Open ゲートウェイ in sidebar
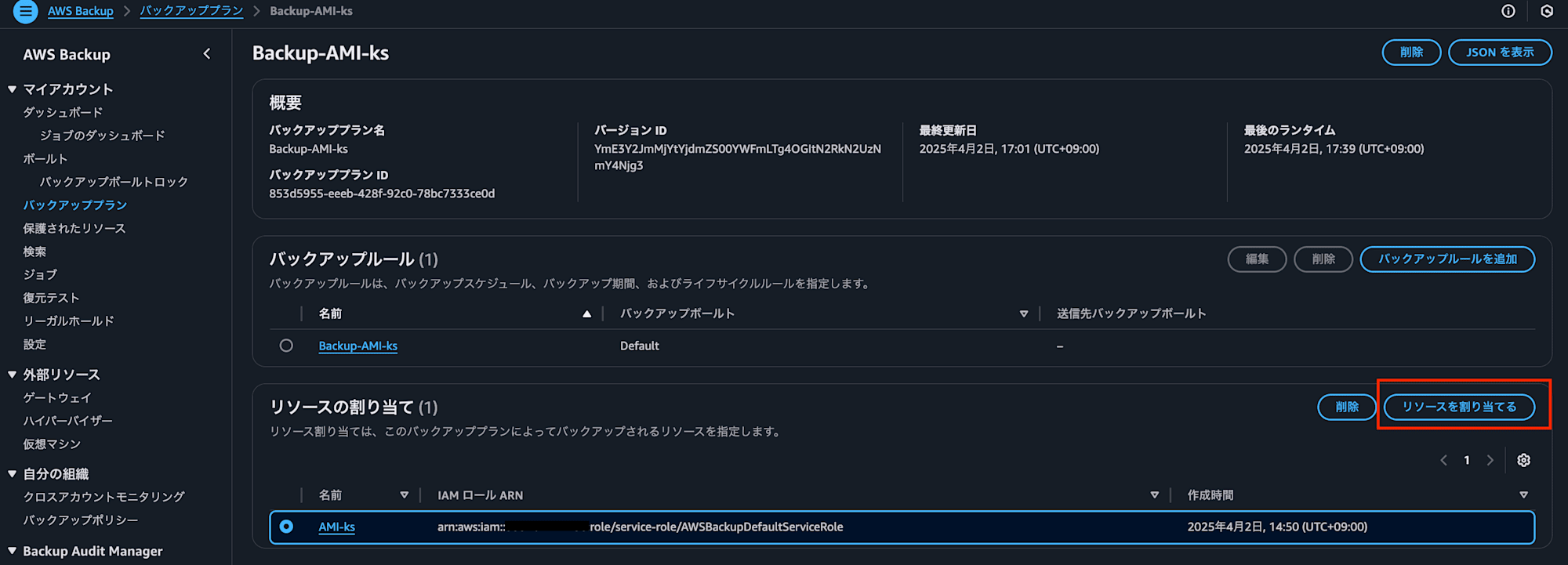Screen dimensions: 1568x565 point(57,397)
